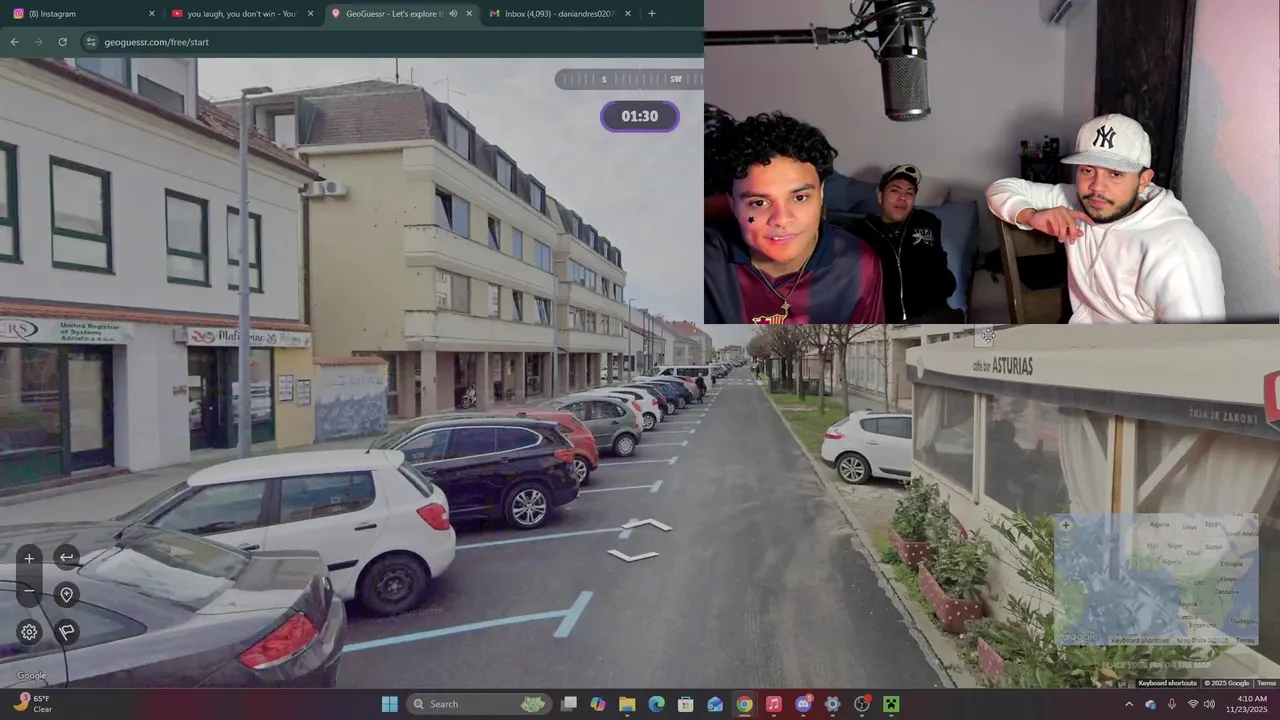Open the Windows Start menu
This screenshot has height=720, width=1280.
click(389, 704)
